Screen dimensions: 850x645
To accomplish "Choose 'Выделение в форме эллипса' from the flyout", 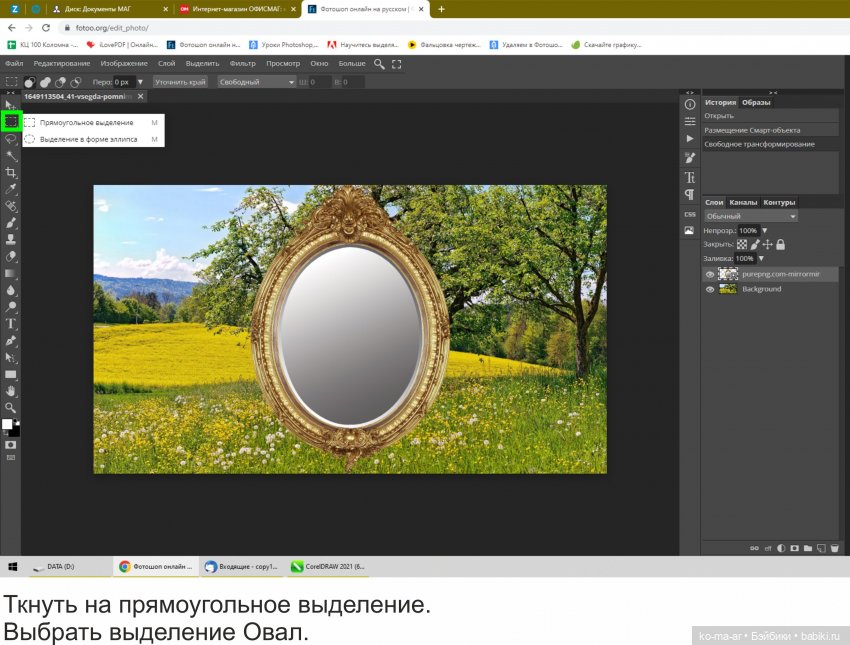I will pyautogui.click(x=88, y=140).
